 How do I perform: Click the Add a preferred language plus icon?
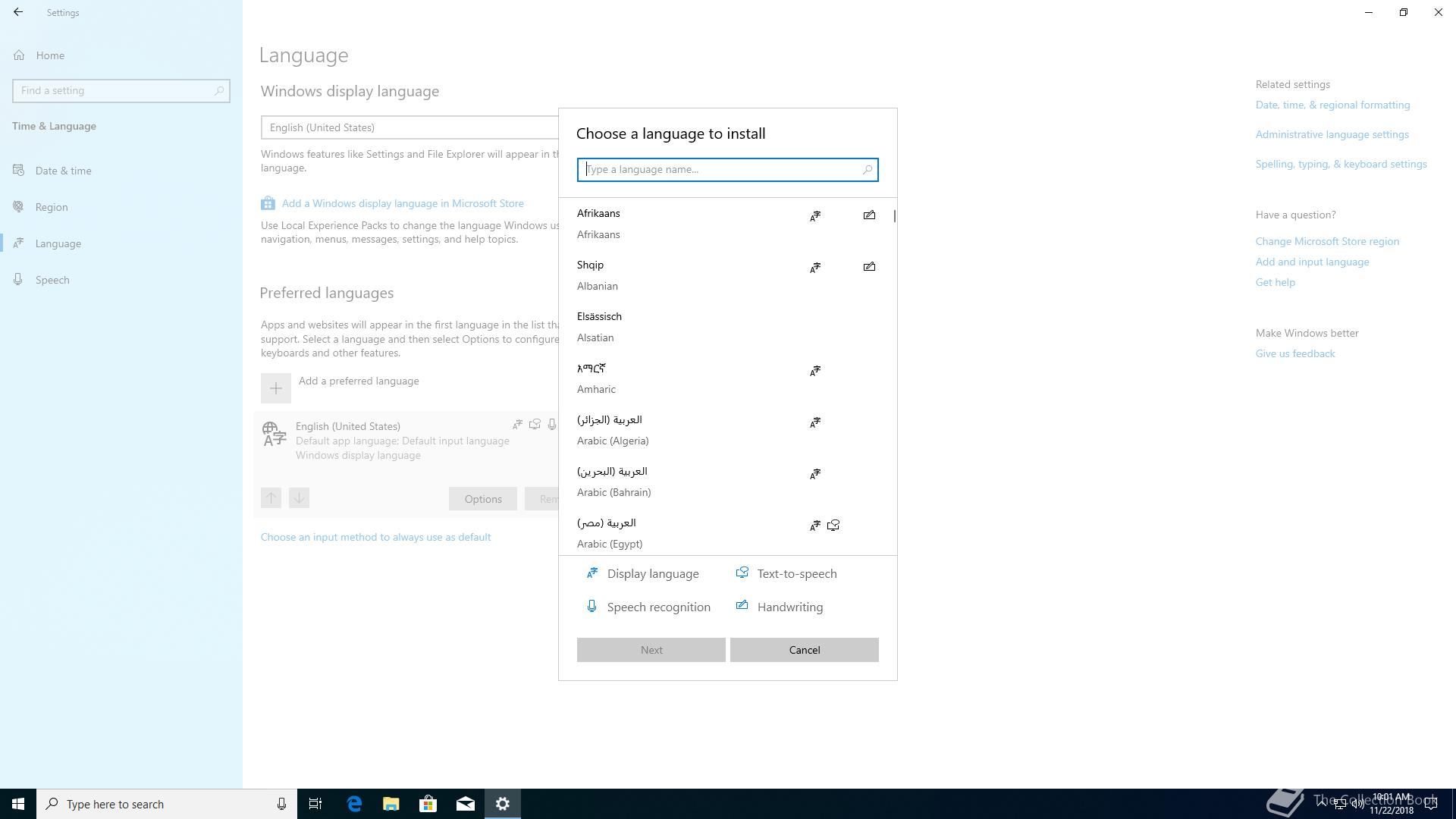pyautogui.click(x=276, y=388)
